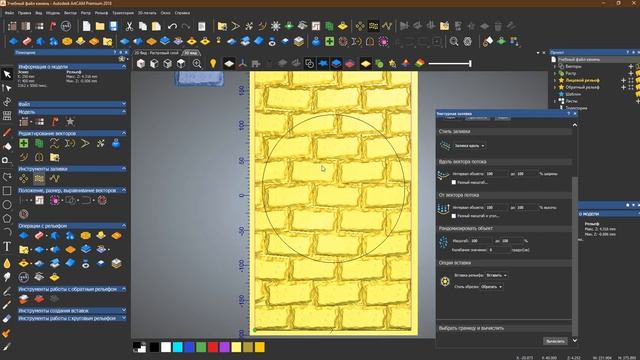Click help button of vector fill panel
Screen dimensions: 640x360
pyautogui.click(x=569, y=113)
